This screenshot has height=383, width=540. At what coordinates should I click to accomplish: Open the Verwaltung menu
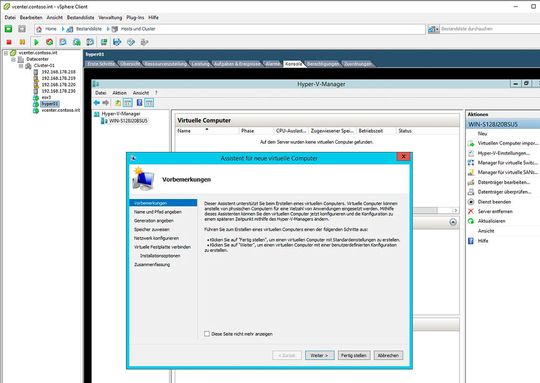[110, 18]
